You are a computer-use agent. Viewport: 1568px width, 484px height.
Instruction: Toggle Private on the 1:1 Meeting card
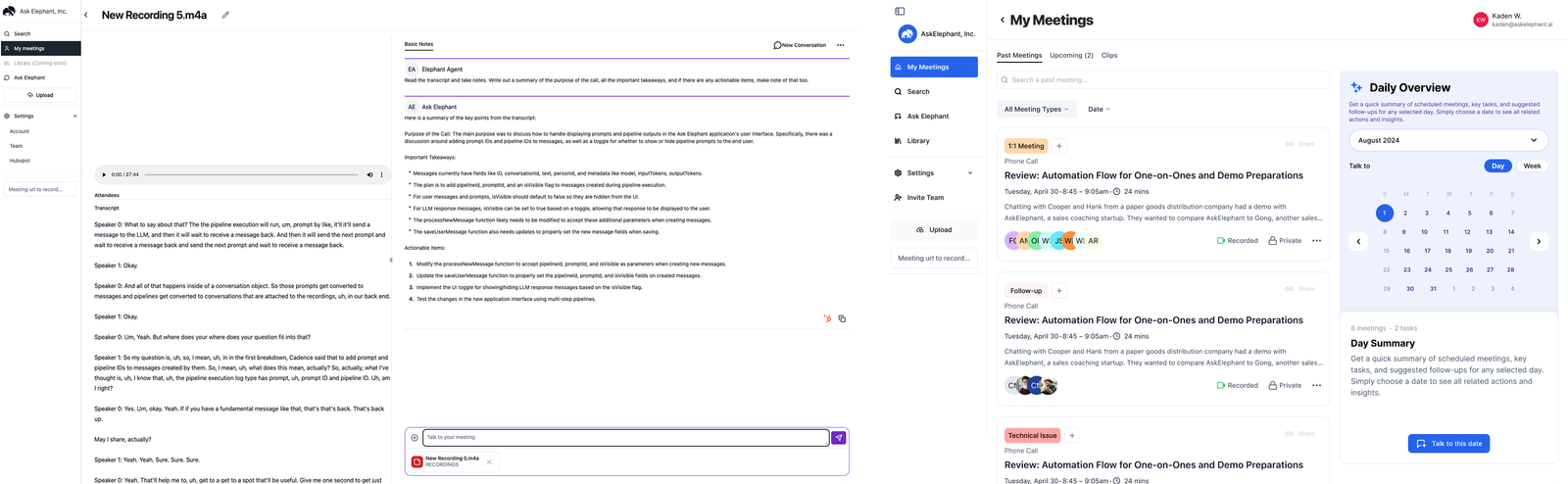pyautogui.click(x=1285, y=241)
